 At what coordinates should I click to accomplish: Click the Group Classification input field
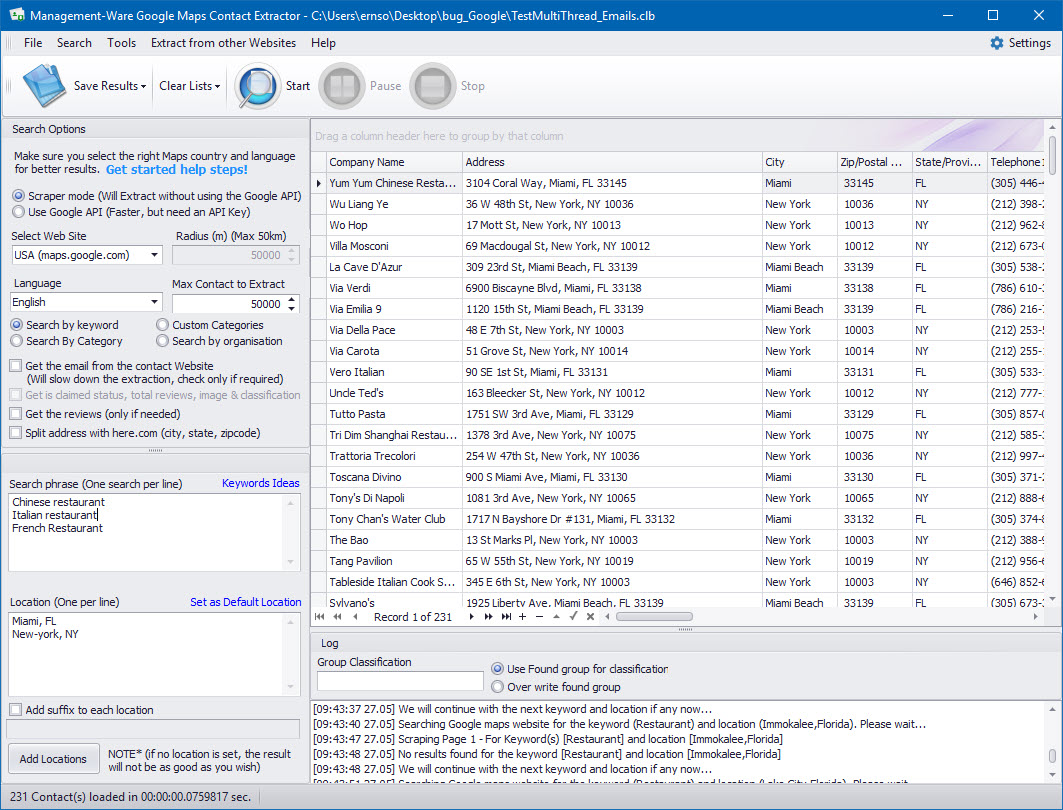(400, 681)
